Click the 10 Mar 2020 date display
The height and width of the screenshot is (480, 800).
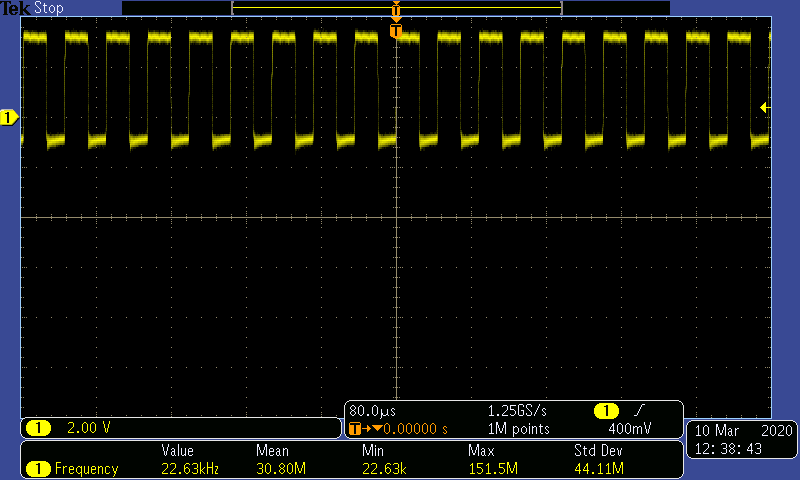point(743,431)
